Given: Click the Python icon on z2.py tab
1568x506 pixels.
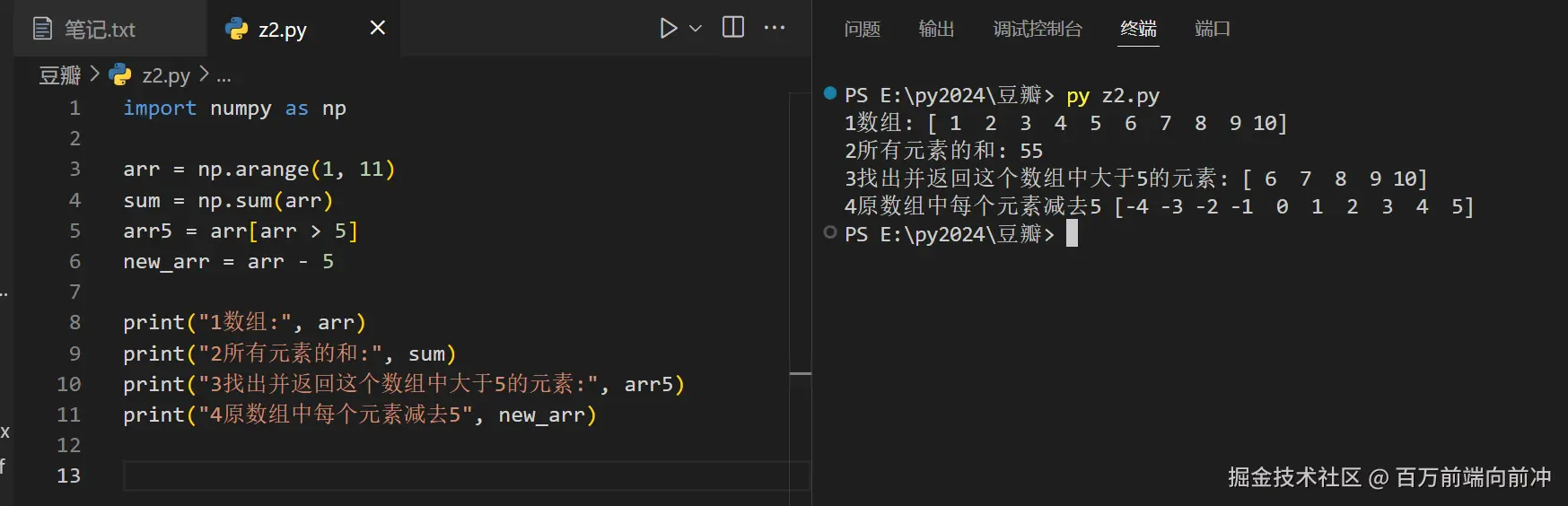Looking at the screenshot, I should point(237,29).
